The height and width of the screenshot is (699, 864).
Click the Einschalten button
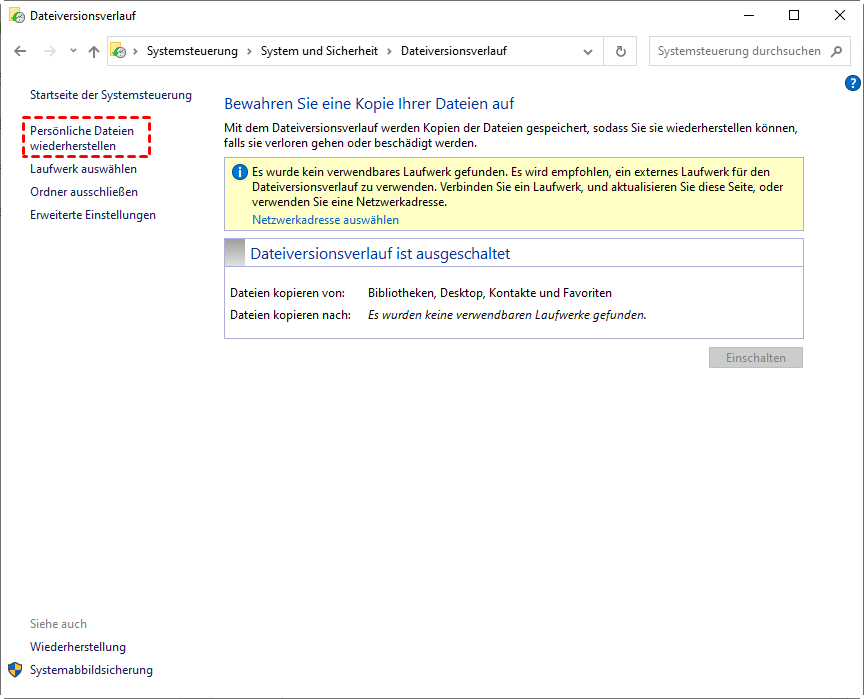(755, 357)
